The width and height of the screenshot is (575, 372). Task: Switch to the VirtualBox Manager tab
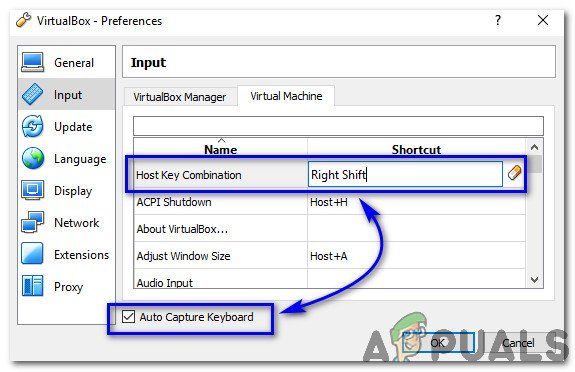point(180,97)
